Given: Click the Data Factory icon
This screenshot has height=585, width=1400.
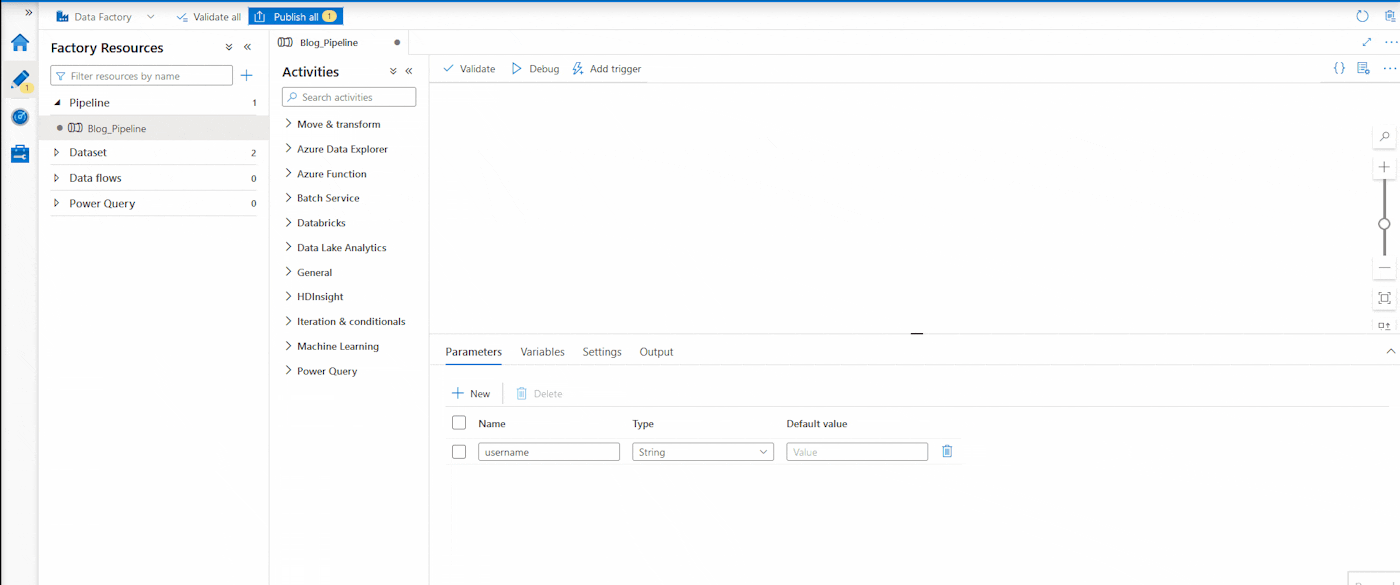Looking at the screenshot, I should click(62, 17).
